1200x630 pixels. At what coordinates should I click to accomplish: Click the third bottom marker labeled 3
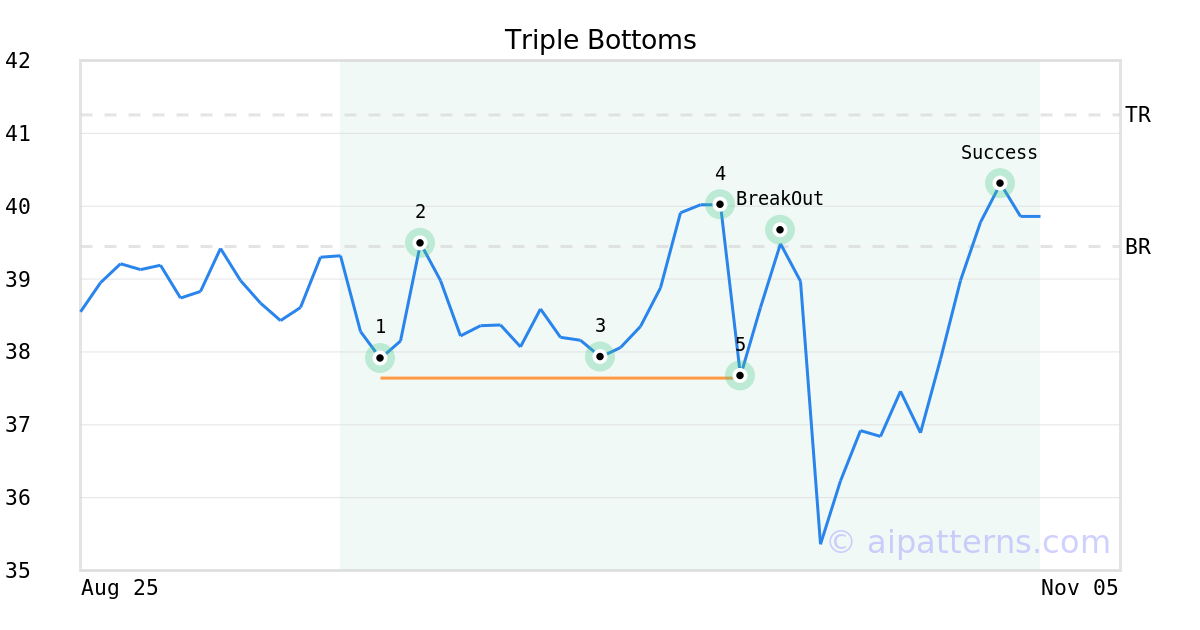click(599, 356)
